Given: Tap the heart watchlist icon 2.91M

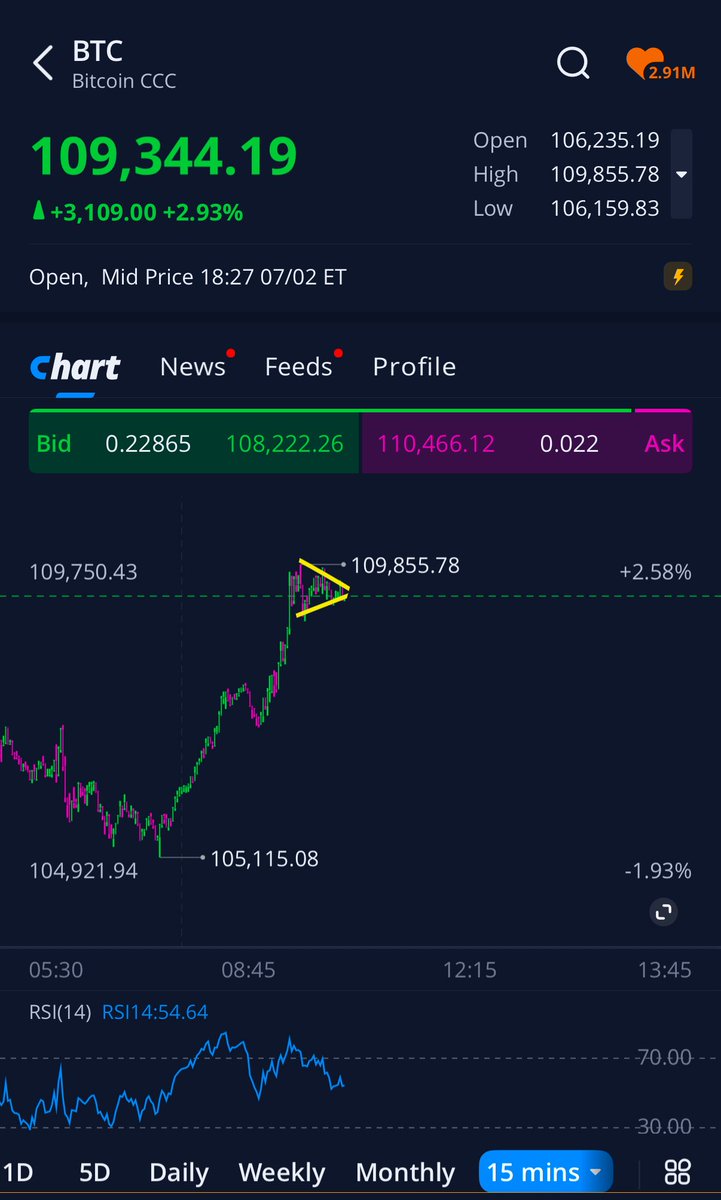Looking at the screenshot, I should (x=660, y=64).
